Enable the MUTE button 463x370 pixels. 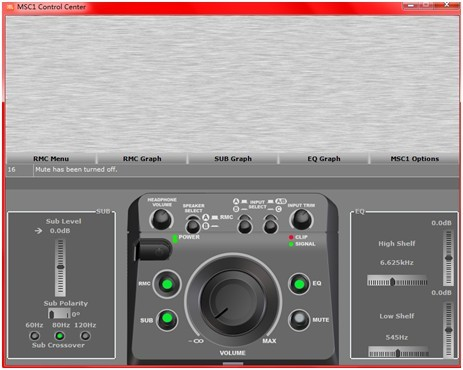click(299, 319)
